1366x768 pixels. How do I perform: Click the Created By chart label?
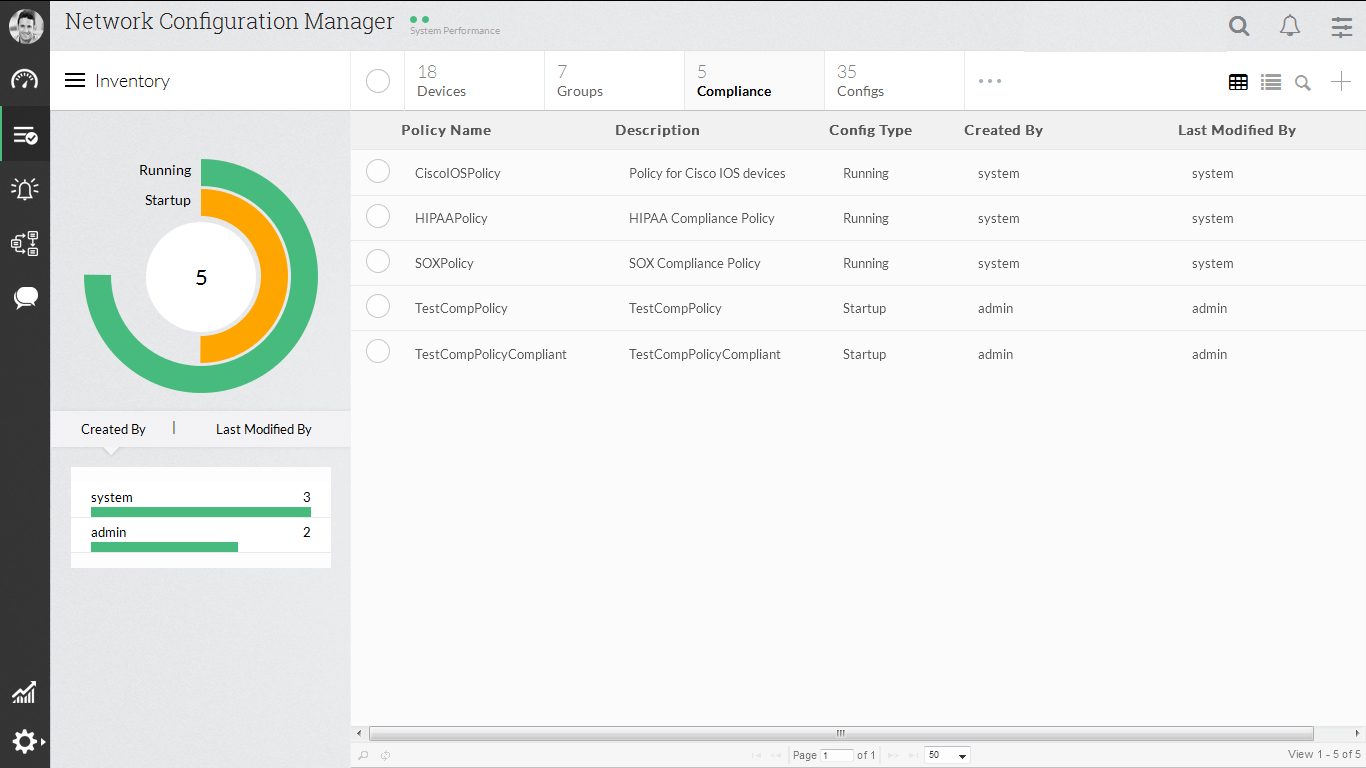click(x=113, y=429)
